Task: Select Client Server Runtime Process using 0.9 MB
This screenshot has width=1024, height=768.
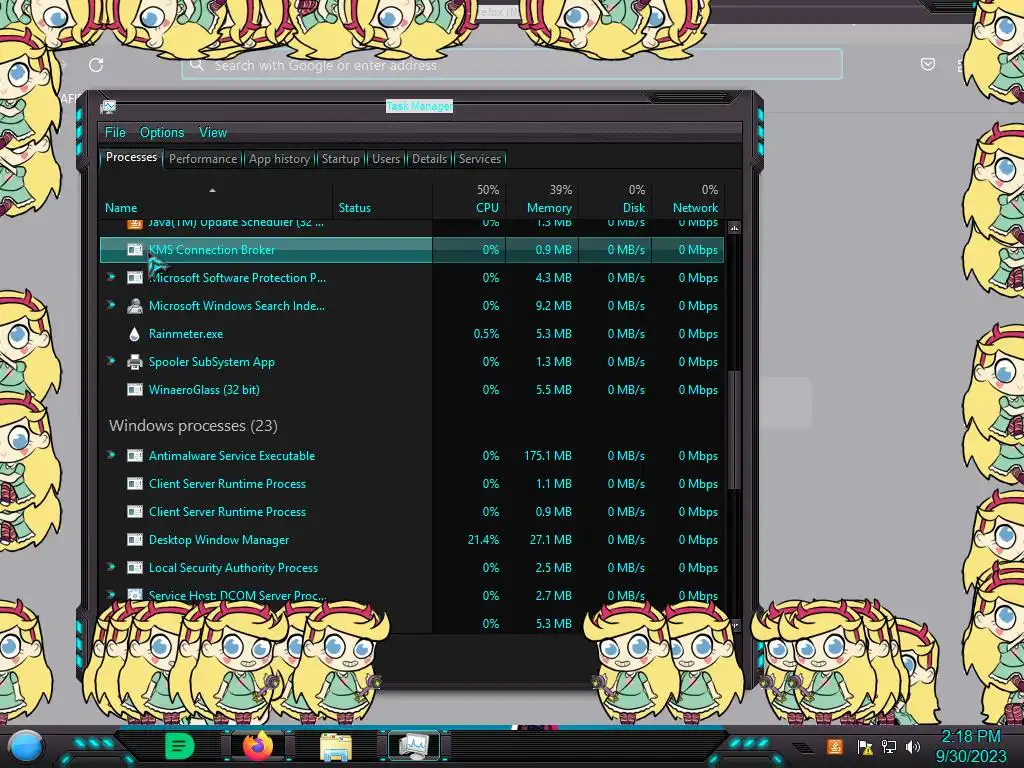Action: pyautogui.click(x=411, y=512)
